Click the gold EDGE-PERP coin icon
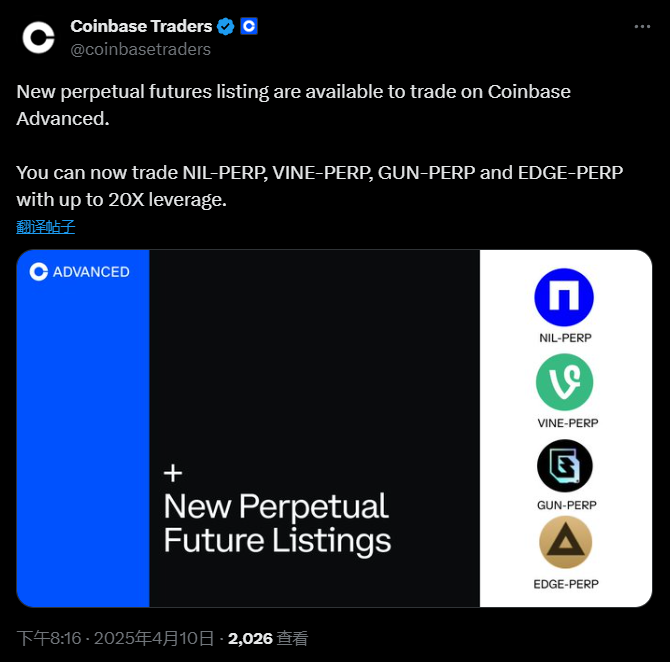This screenshot has height=662, width=670. (564, 545)
